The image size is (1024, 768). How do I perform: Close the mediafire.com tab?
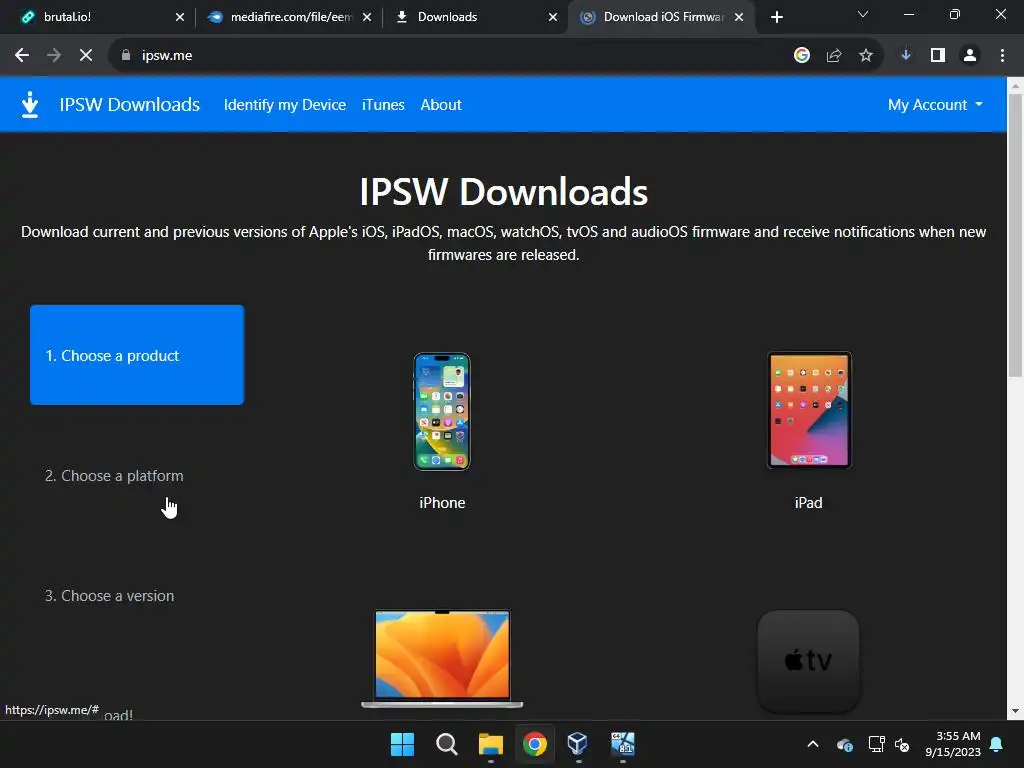click(x=367, y=17)
